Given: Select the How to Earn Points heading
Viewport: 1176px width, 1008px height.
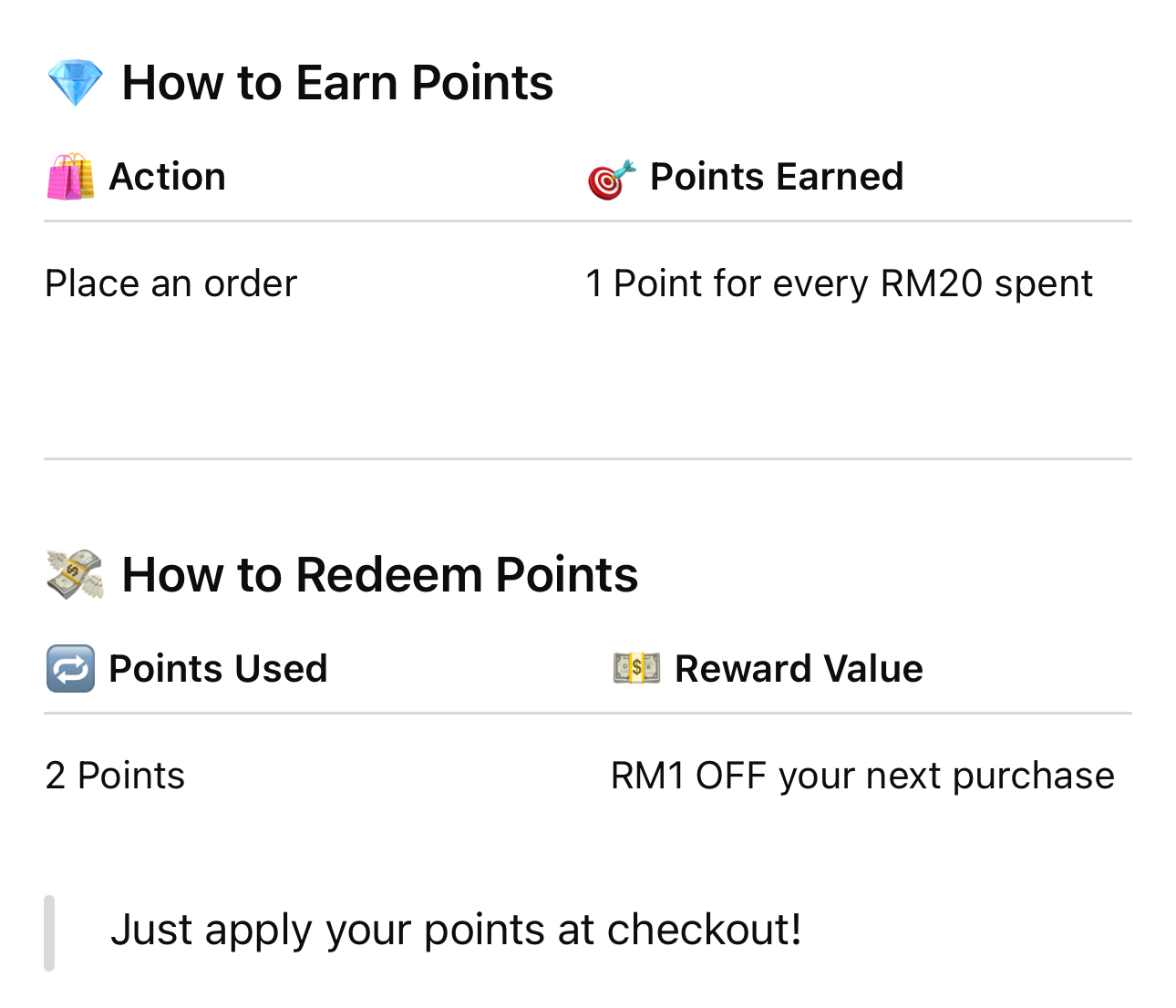Looking at the screenshot, I should click(337, 83).
